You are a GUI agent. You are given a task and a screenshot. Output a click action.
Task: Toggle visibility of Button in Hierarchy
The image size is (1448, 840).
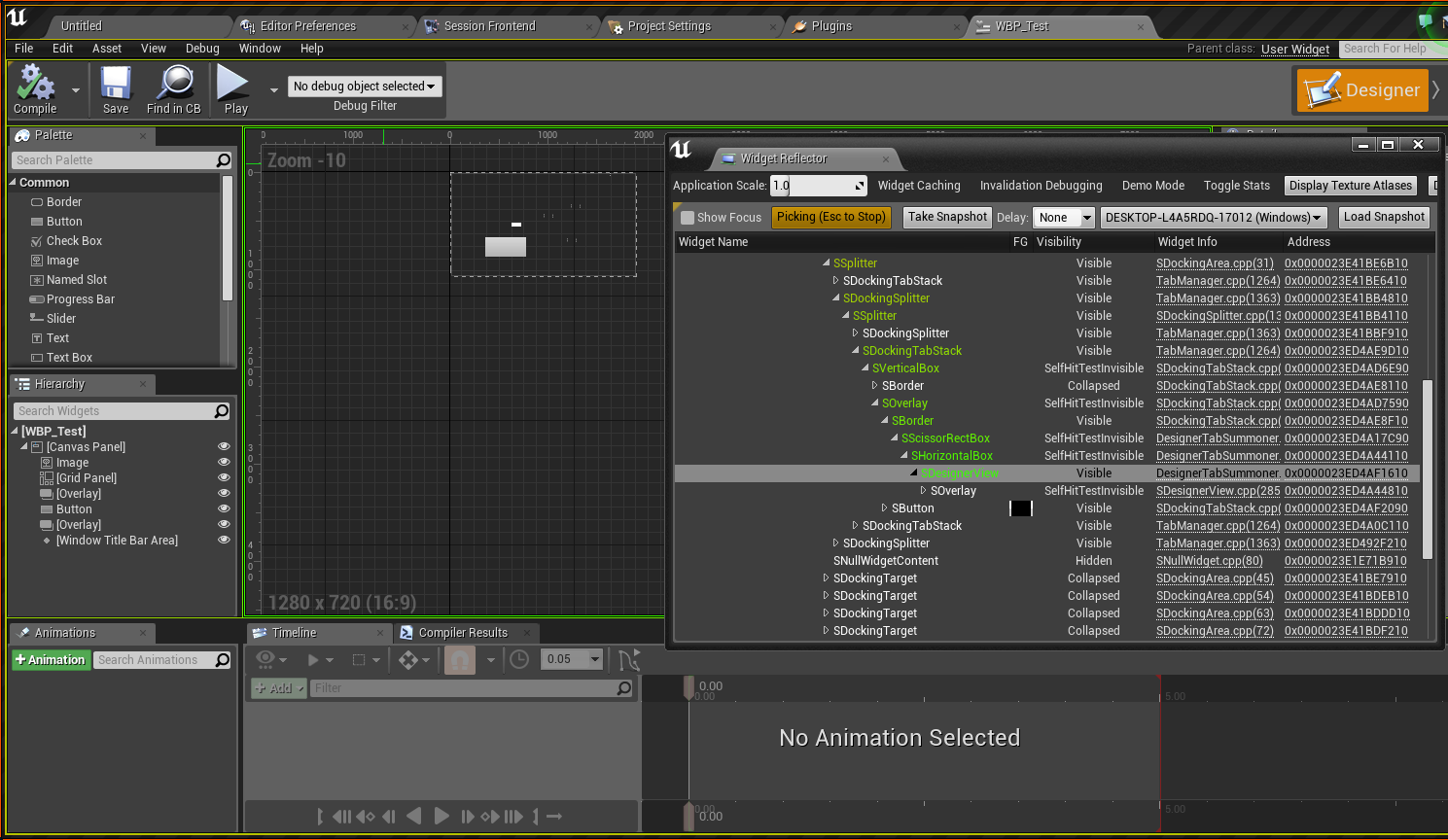click(x=224, y=509)
